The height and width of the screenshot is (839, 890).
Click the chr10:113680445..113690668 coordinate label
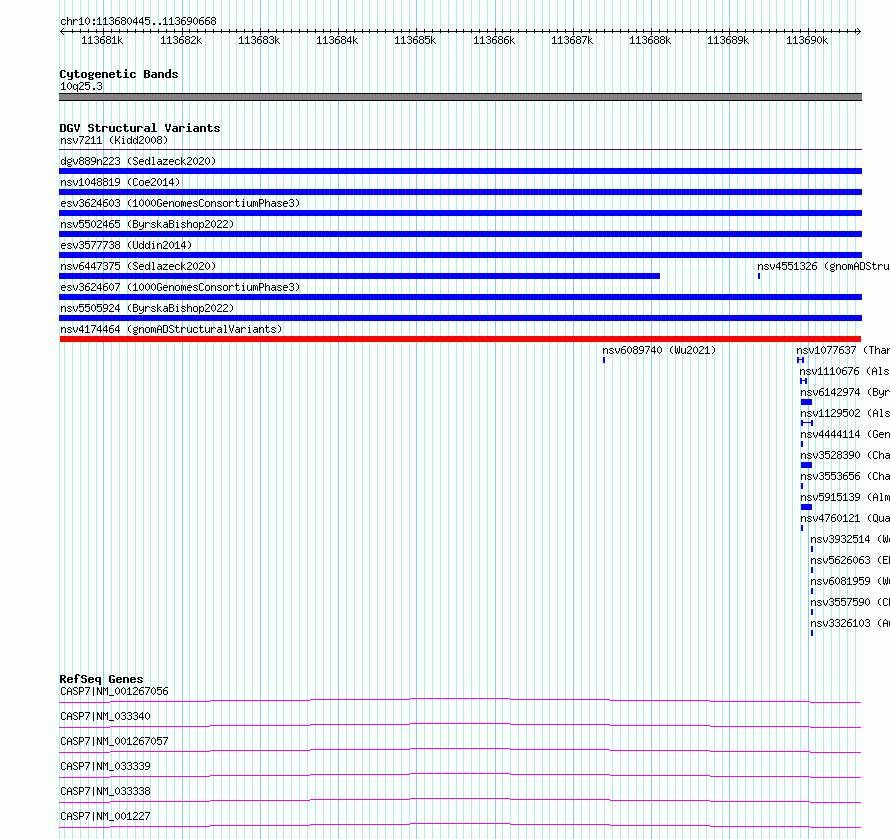138,22
